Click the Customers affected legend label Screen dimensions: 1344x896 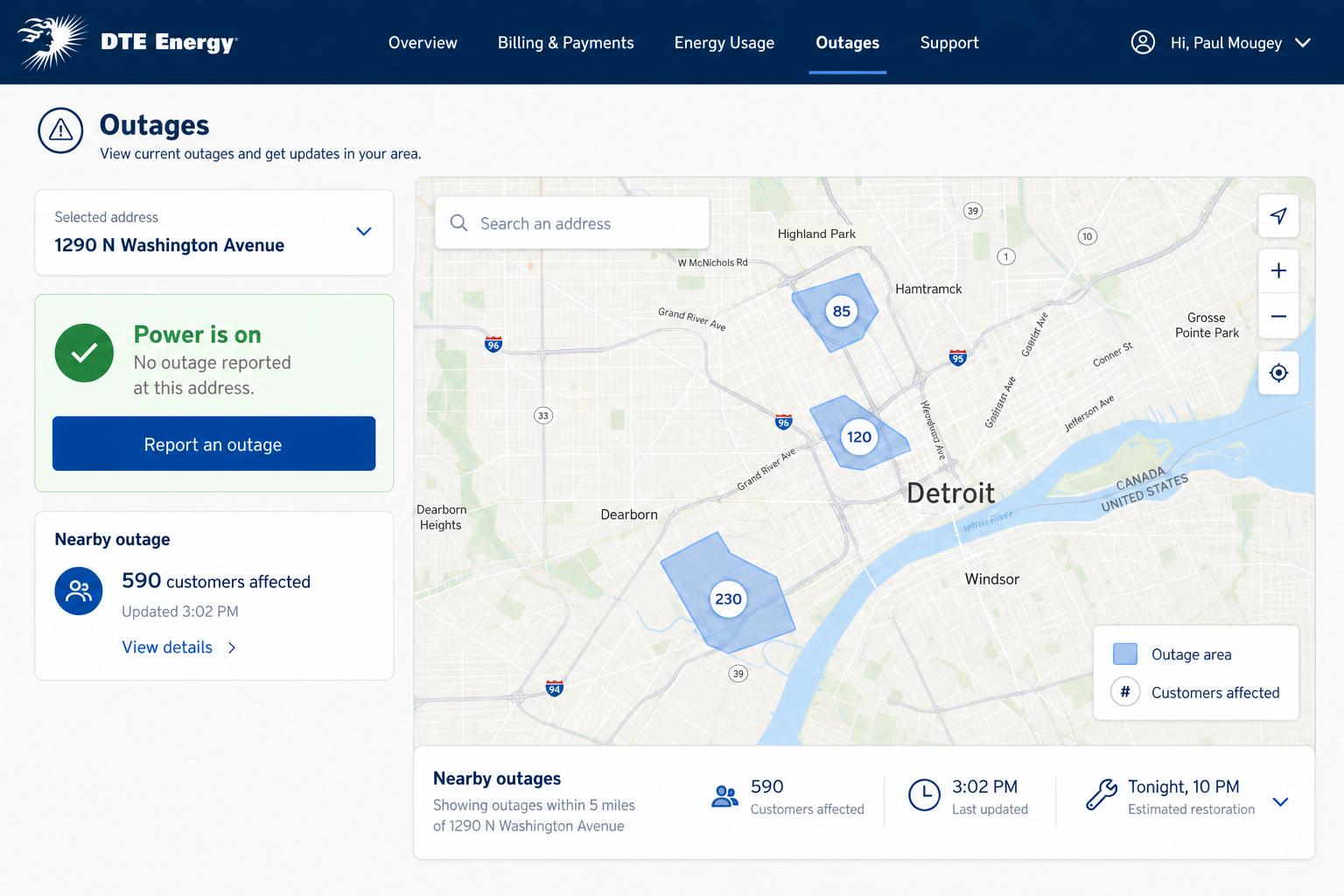point(1215,693)
